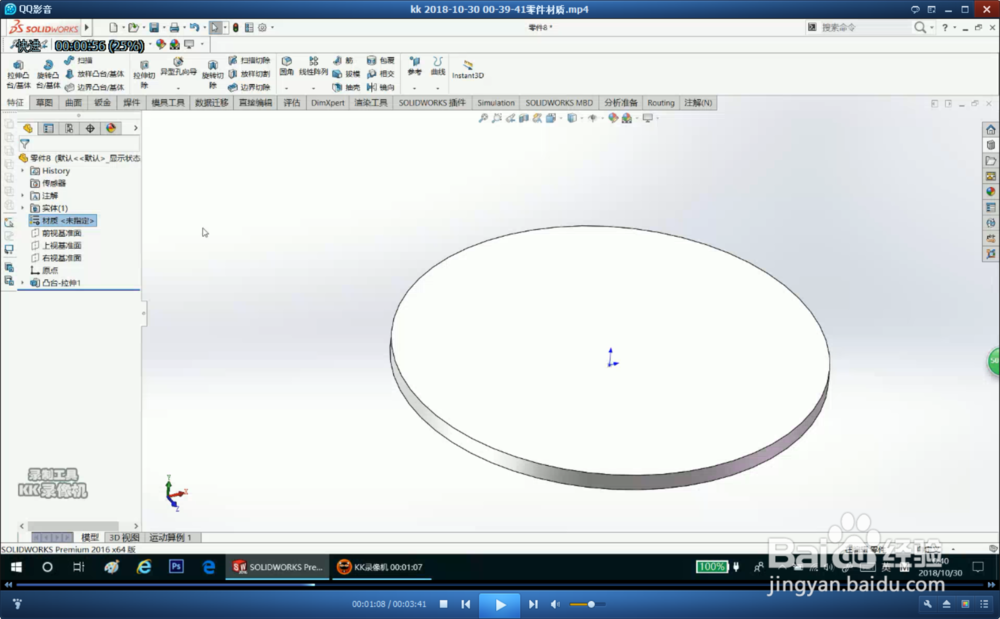Open the 运动算例 1 motion study tab
Screen dimensions: 1000x619
tap(170, 537)
